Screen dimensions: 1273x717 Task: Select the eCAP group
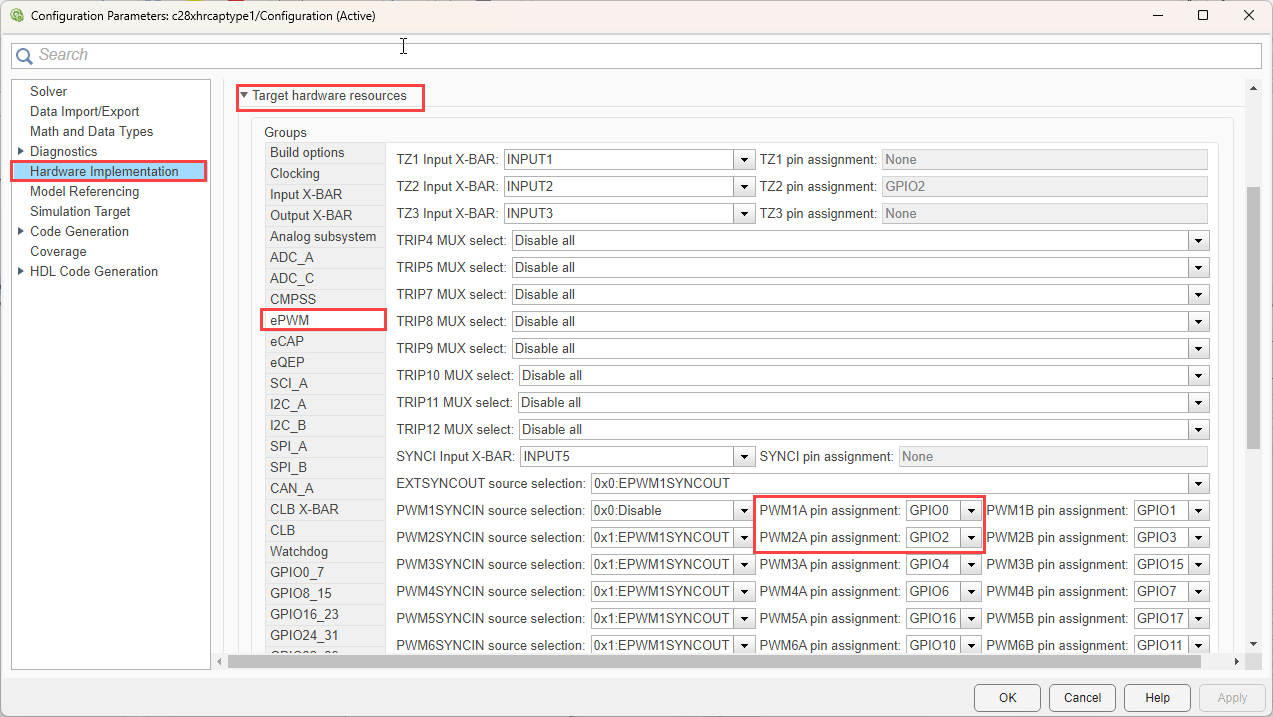tap(287, 341)
